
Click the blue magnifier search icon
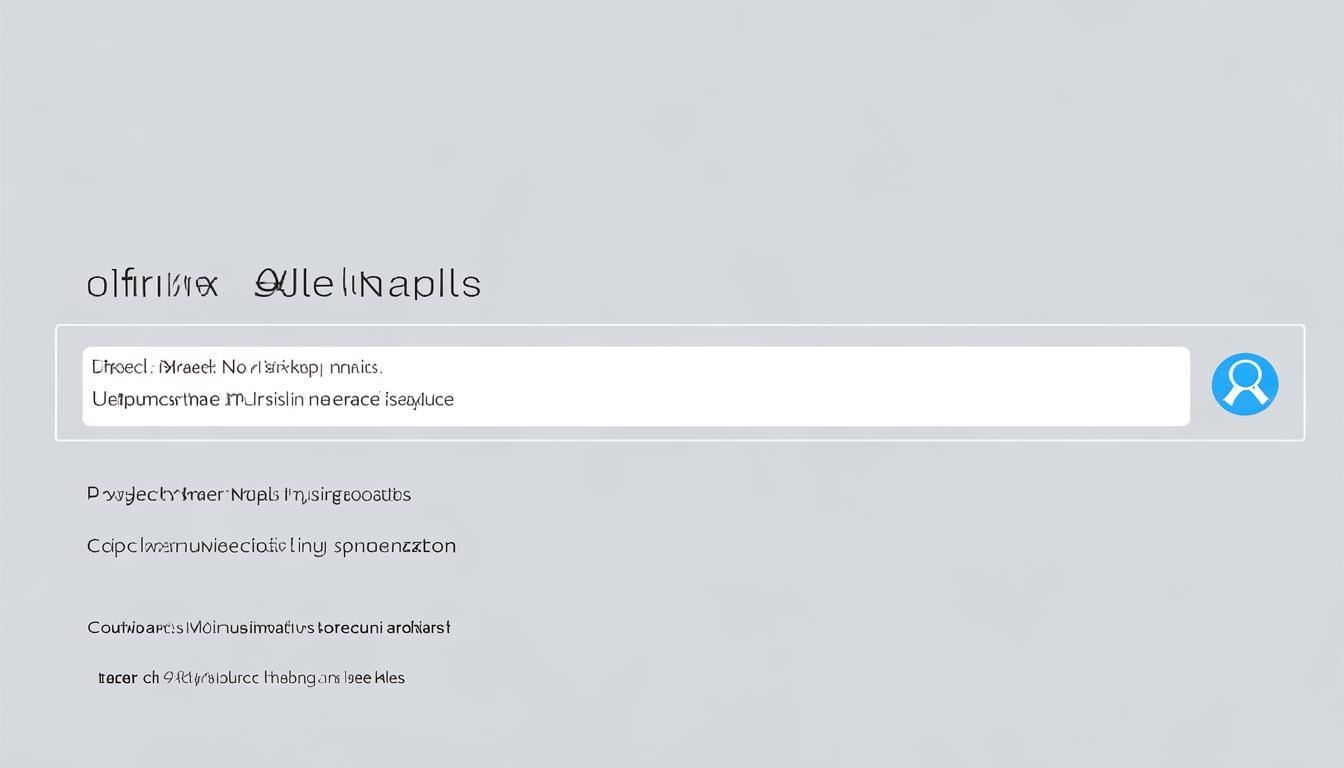[1244, 384]
